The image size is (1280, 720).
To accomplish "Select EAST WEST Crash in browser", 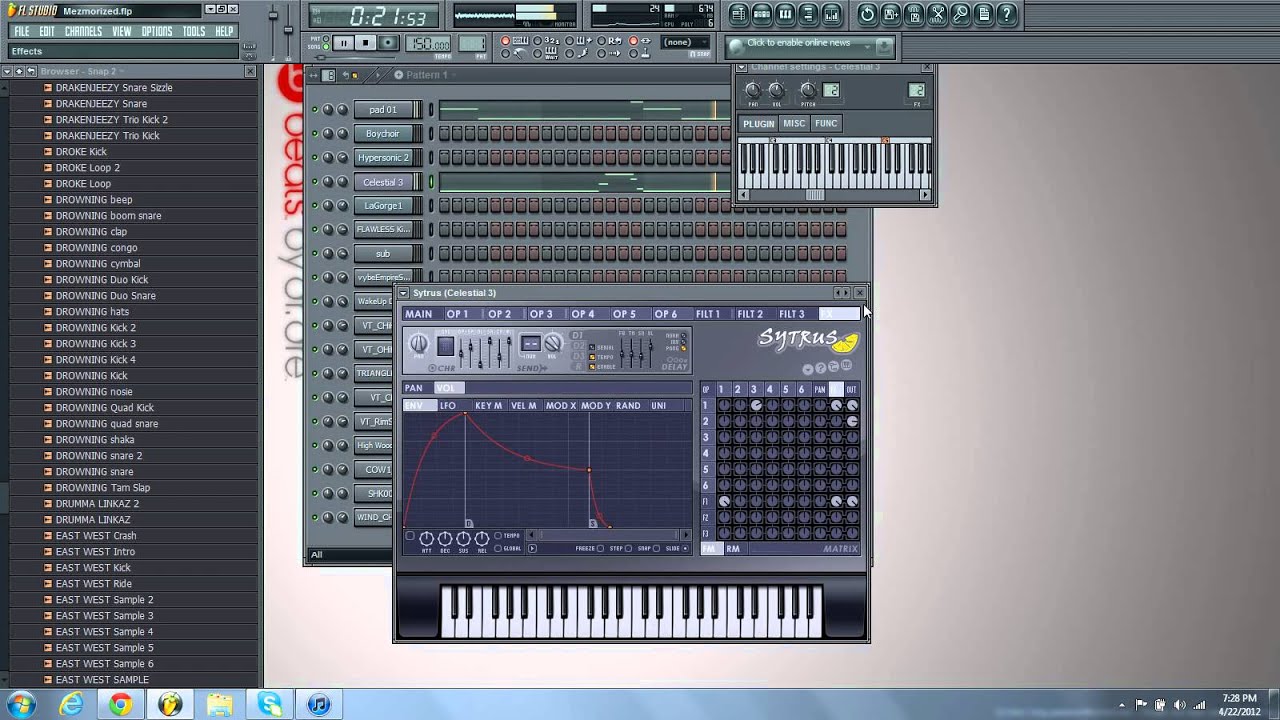I will point(96,536).
